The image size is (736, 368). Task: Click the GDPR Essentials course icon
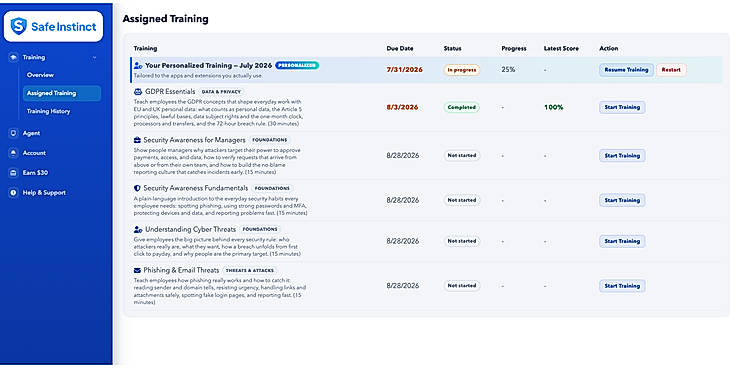[138, 92]
